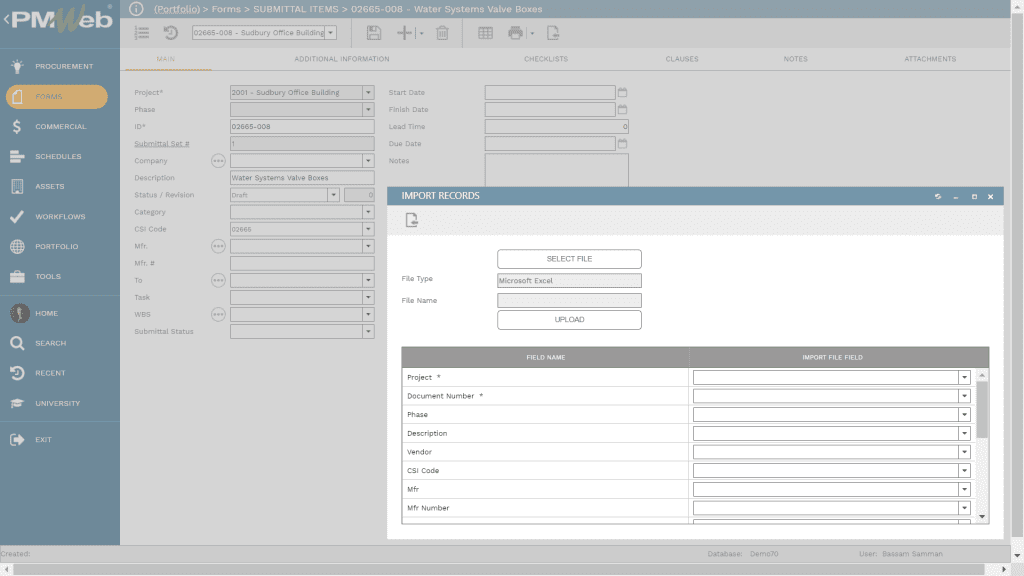1024x576 pixels.
Task: Open import field dropdown for Vendor row
Action: pos(964,452)
